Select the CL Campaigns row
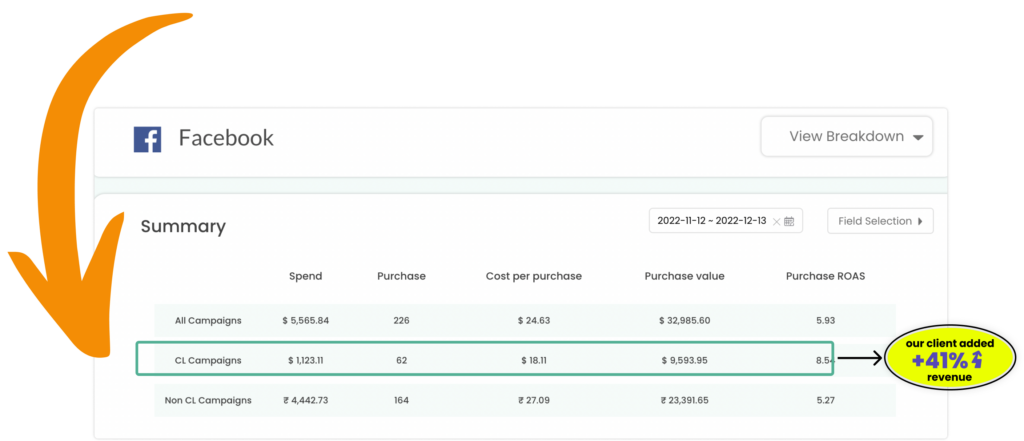The width and height of the screenshot is (1024, 441). (x=485, y=359)
